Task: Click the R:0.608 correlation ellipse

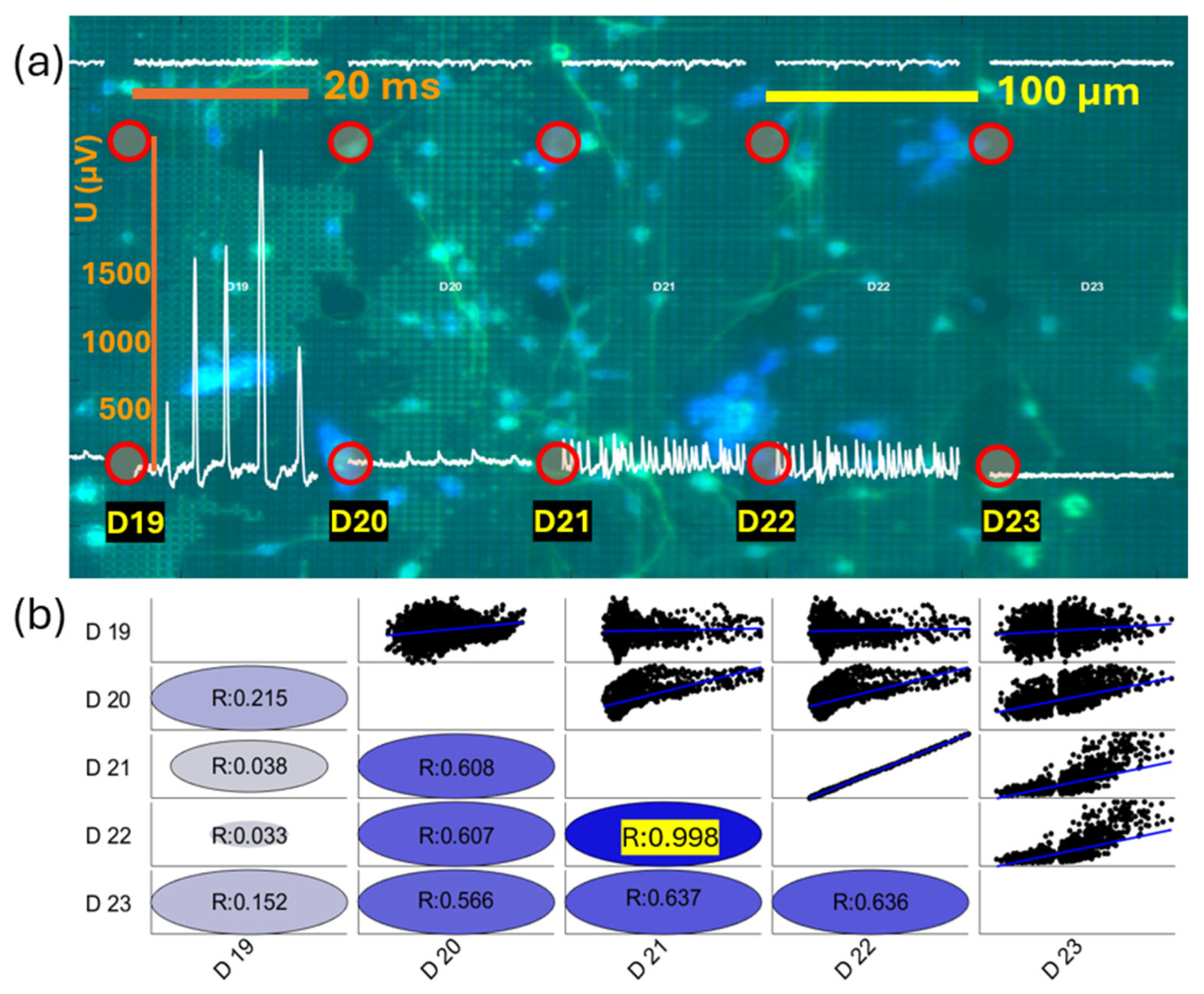Action: tap(456, 766)
